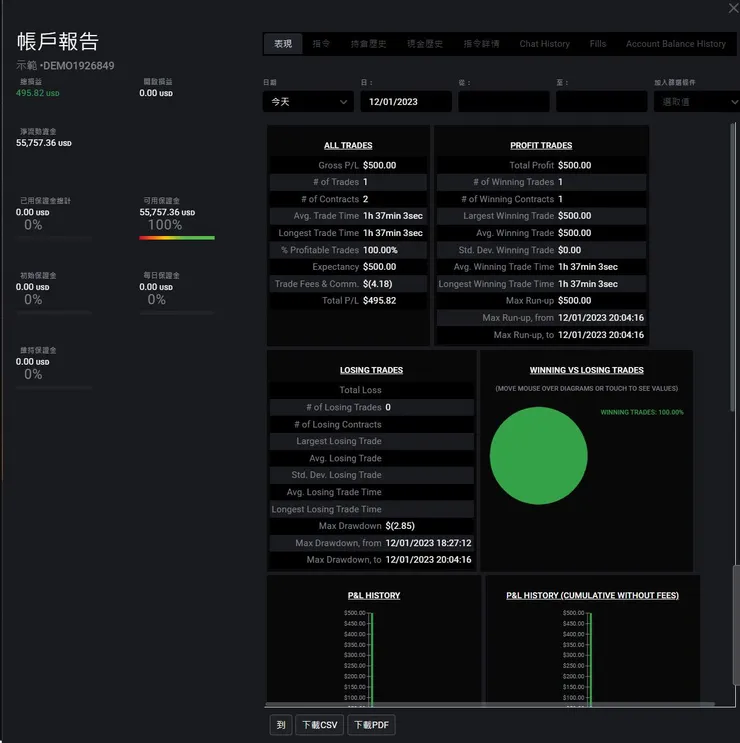Click the Total Profit $500.00 value

575,165
